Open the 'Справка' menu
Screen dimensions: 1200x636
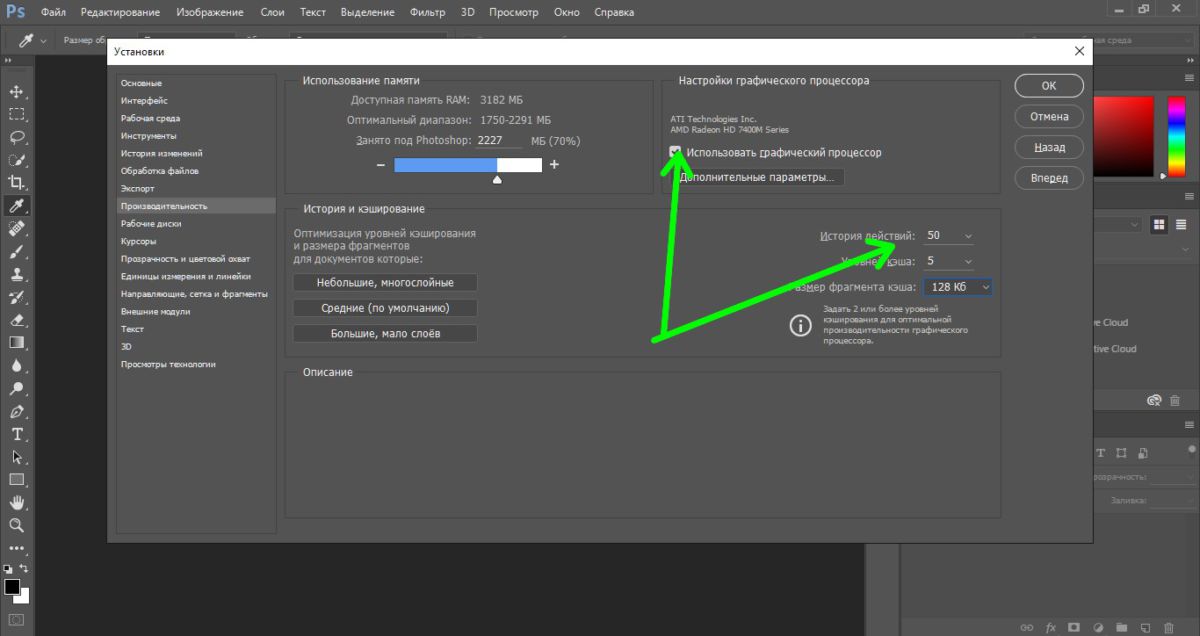[613, 12]
